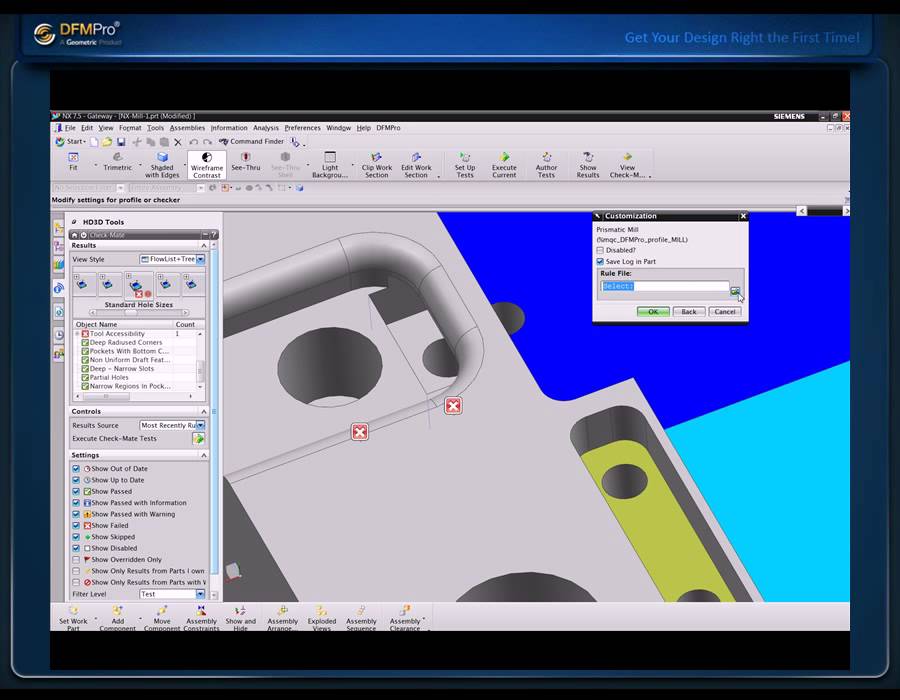Open the Analysis menu
Image resolution: width=900 pixels, height=700 pixels.
click(x=266, y=128)
